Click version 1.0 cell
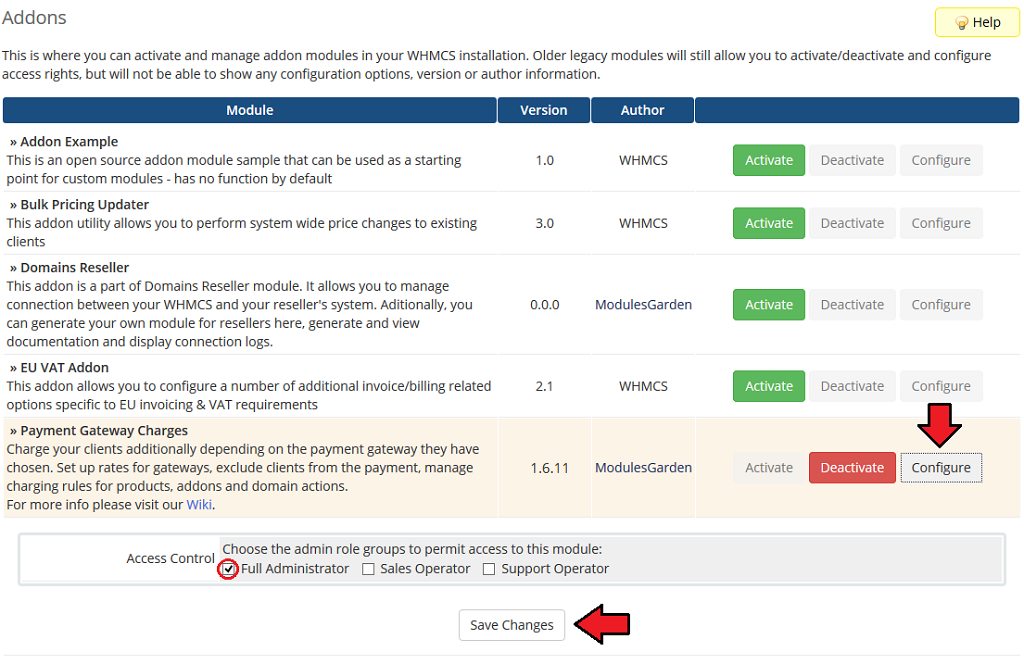Screen dimensions: 1024x664 (544, 160)
